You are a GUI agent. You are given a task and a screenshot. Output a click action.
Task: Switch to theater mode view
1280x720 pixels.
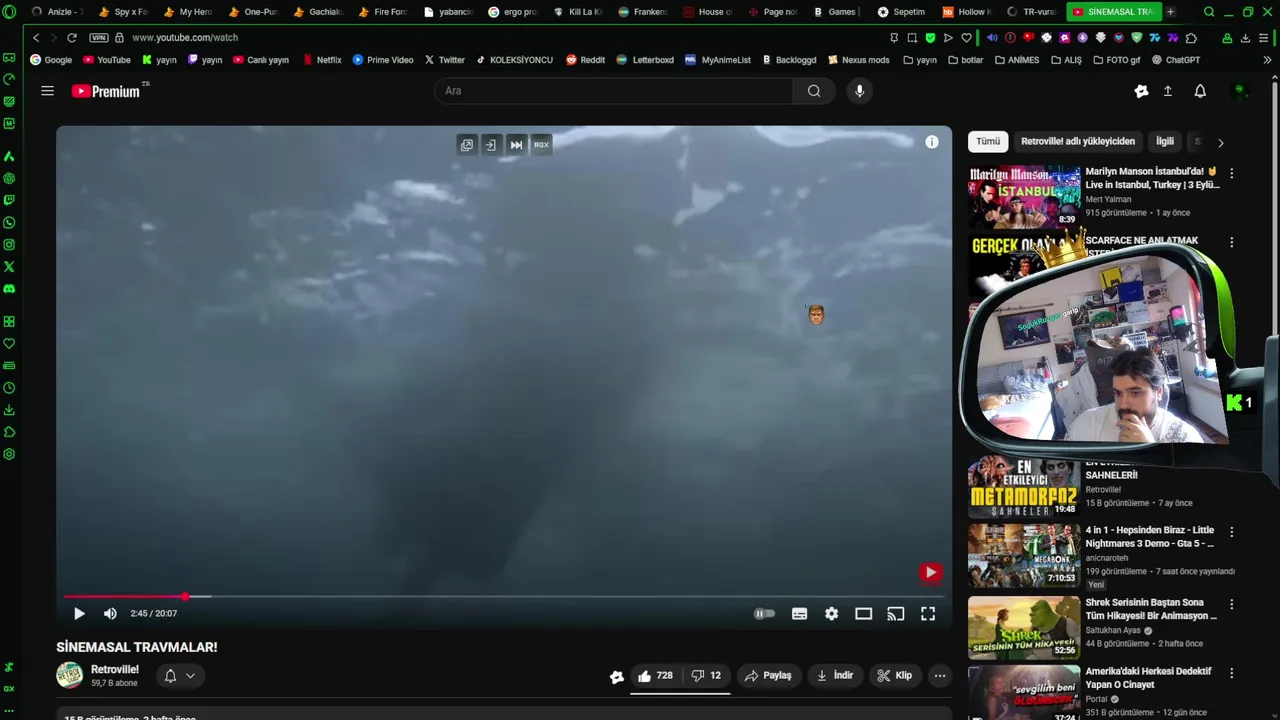click(864, 614)
